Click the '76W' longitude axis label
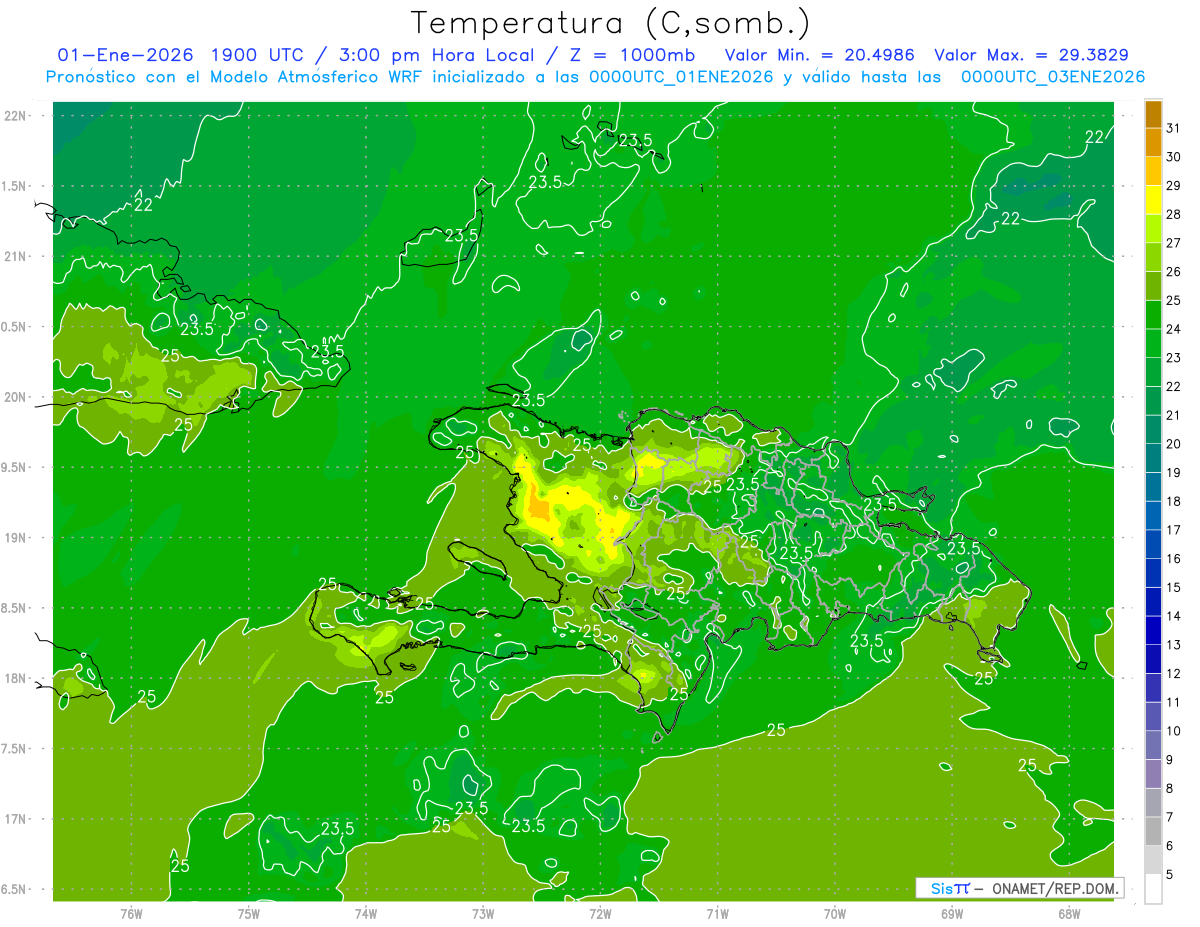Viewport: 1200px width, 927px height. coord(131,913)
